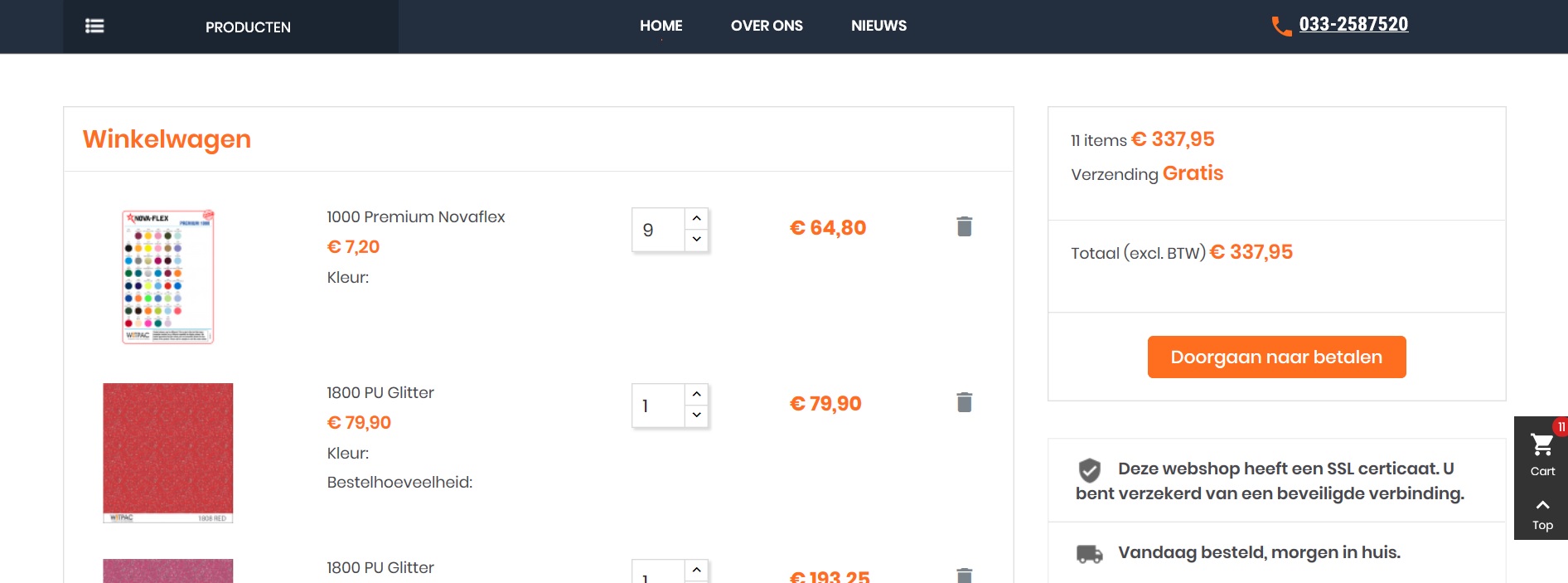The height and width of the screenshot is (583, 1568).
Task: Click the orange phone icon
Action: [x=1281, y=27]
